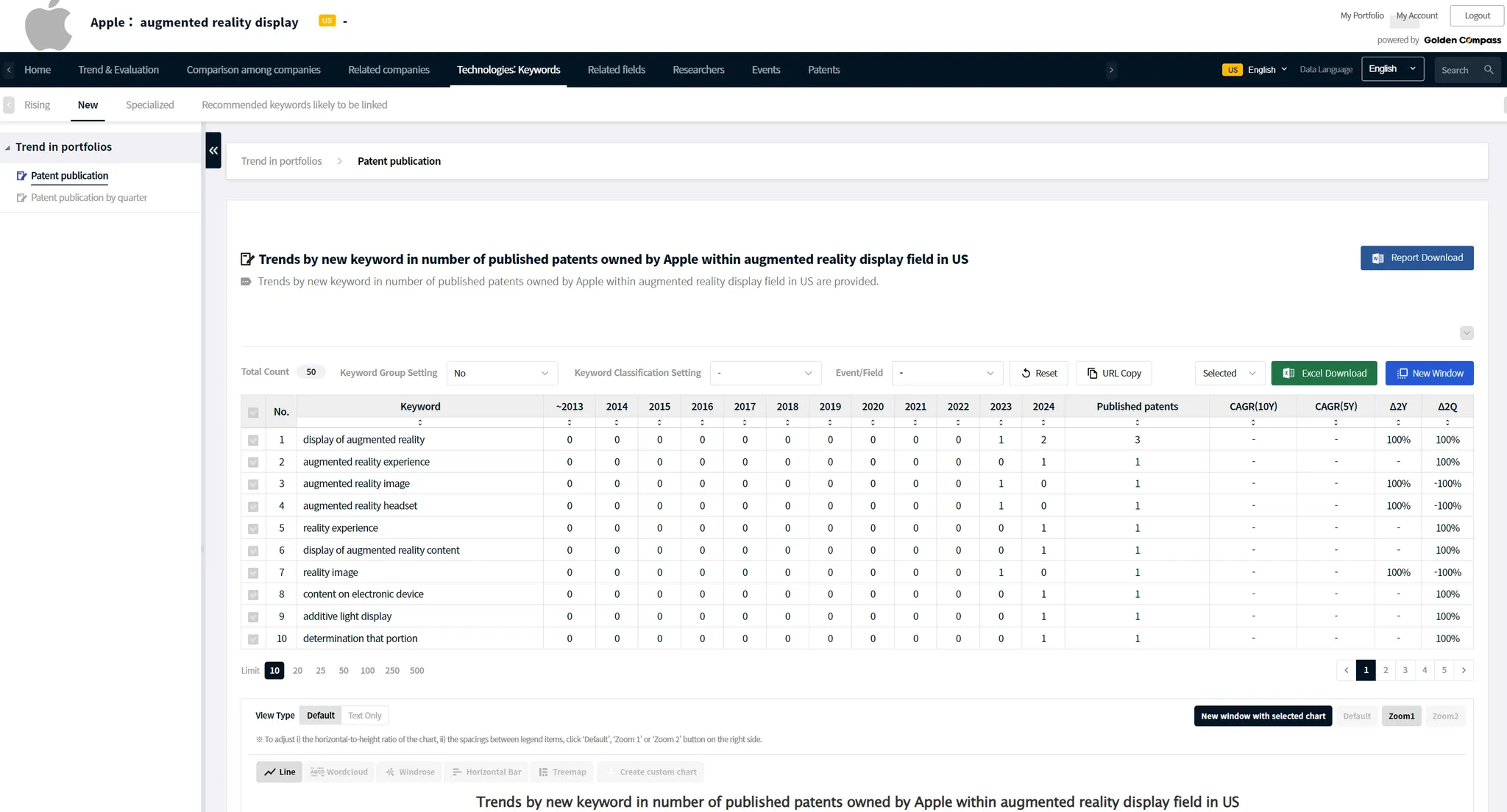1507x812 pixels.
Task: Switch to the Specialized sub-tab
Action: pos(149,104)
